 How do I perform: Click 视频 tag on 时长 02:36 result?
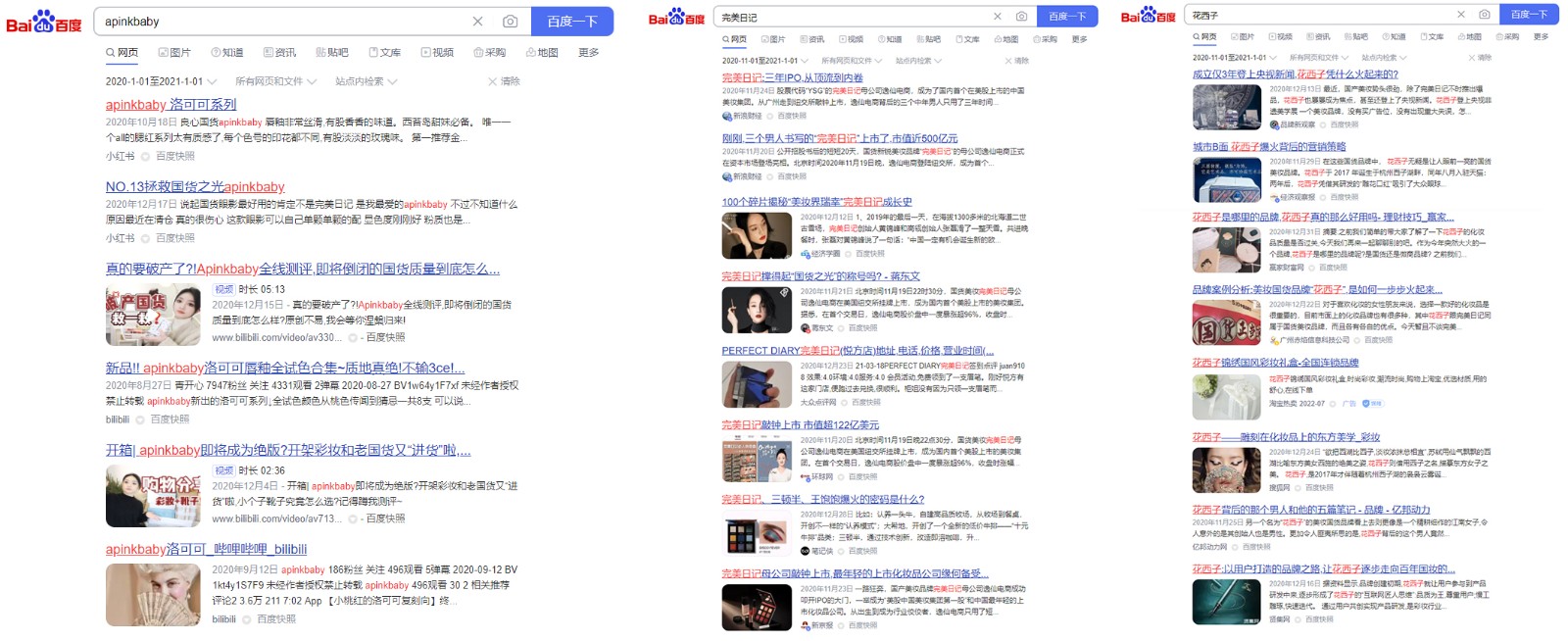click(x=224, y=470)
